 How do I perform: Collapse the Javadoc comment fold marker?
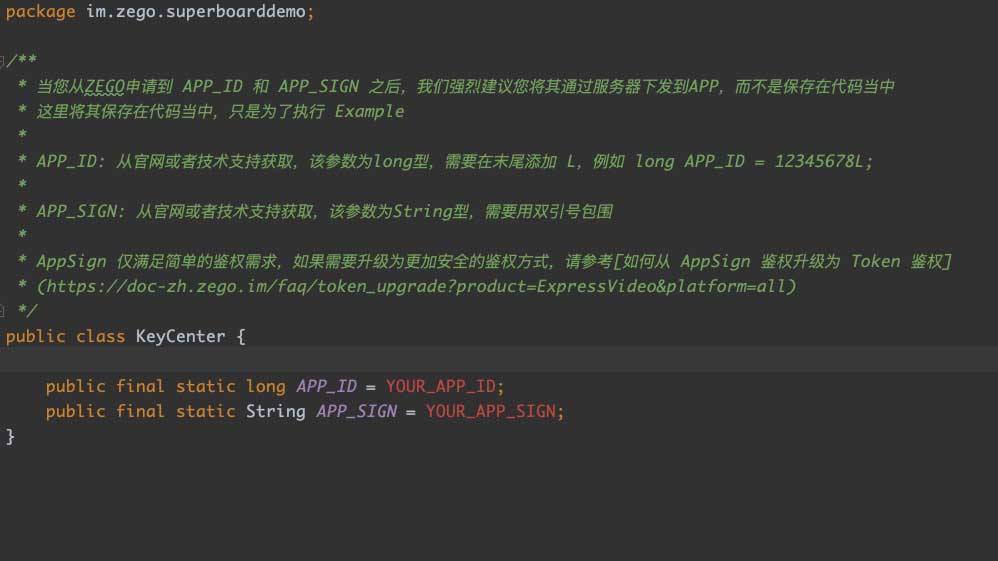[3, 61]
